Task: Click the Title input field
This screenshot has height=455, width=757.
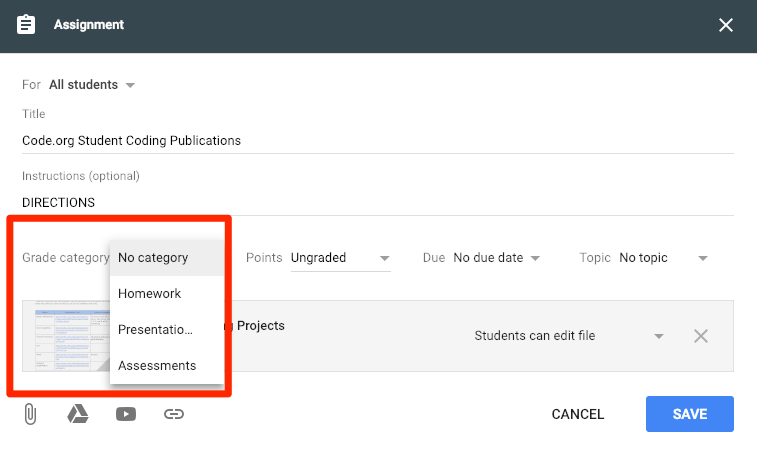Action: [378, 141]
